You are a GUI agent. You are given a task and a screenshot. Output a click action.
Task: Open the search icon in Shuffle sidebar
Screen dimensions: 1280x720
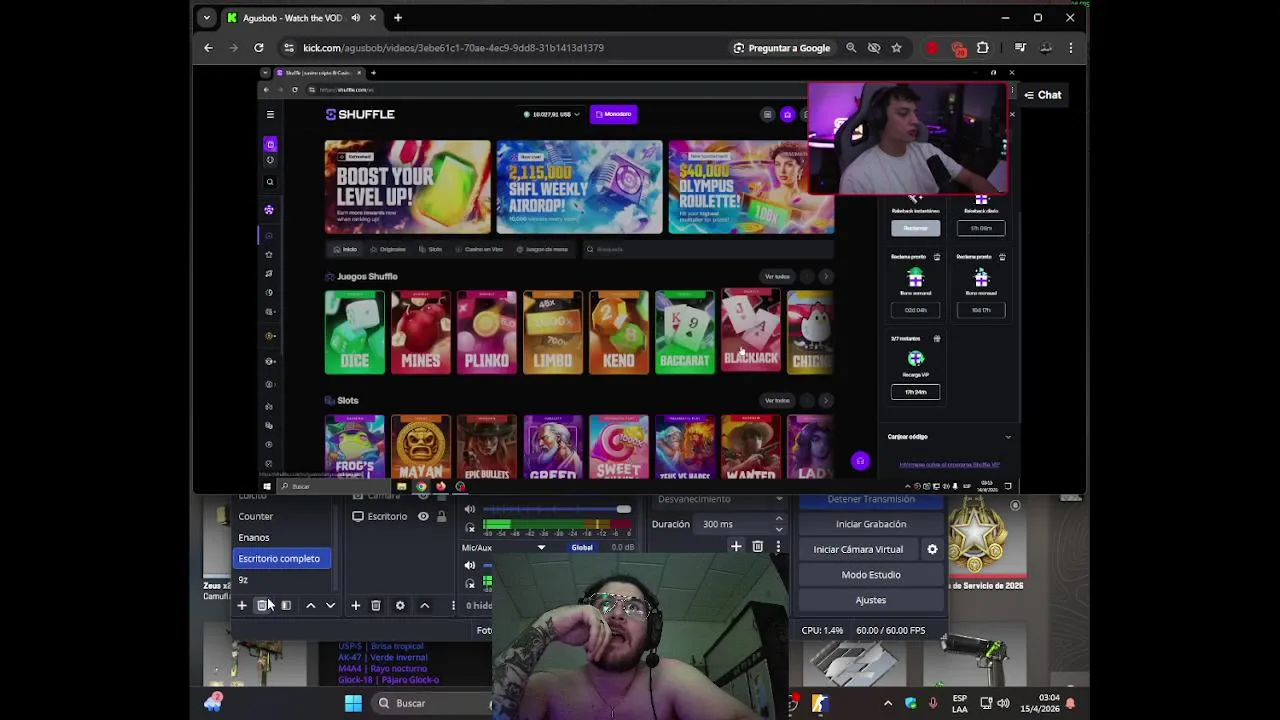(x=269, y=182)
